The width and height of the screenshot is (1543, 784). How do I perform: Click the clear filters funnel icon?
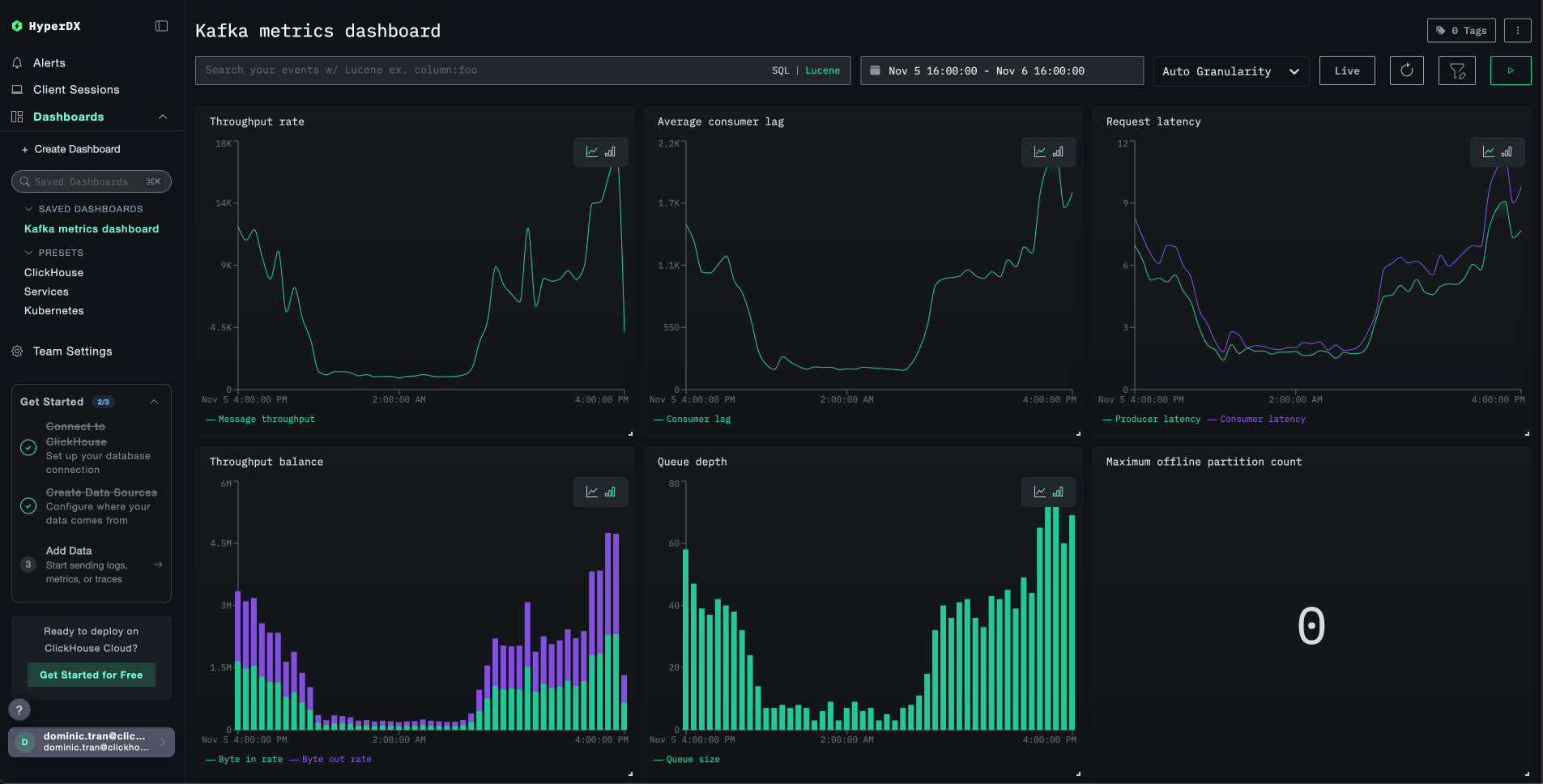[x=1457, y=70]
